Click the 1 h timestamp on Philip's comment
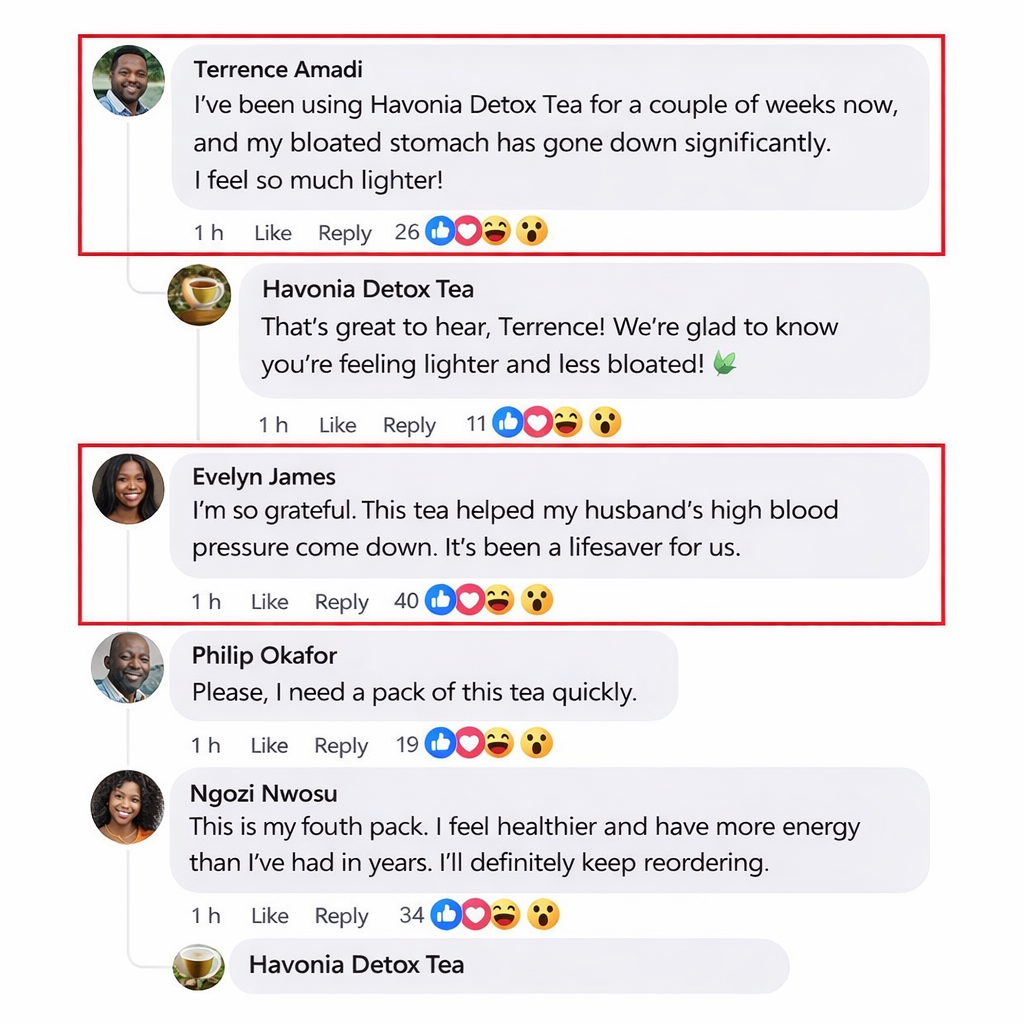This screenshot has height=1024, width=1024. [x=206, y=745]
